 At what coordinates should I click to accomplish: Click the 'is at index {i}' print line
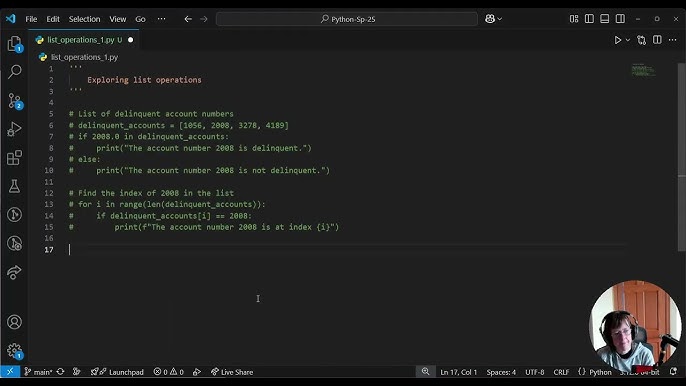(x=204, y=227)
